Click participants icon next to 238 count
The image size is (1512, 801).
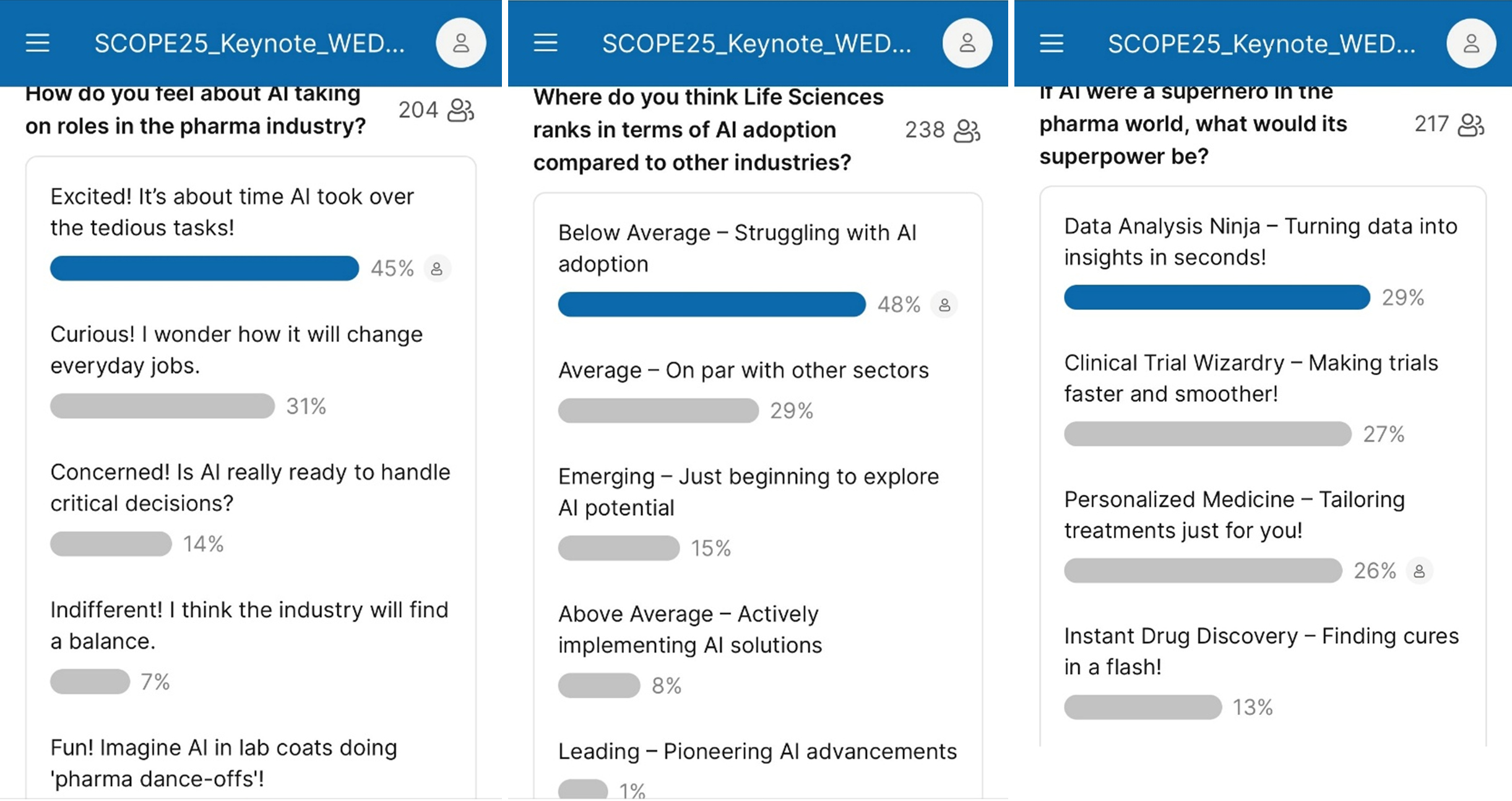point(967,131)
